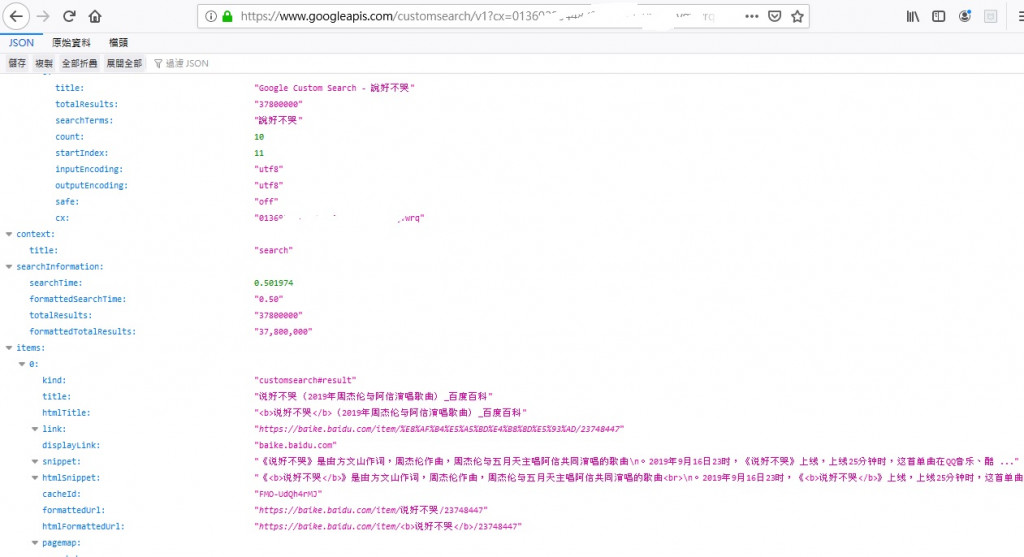Go back to the previous page
Viewport: 1024px width, 557px height.
(16, 16)
